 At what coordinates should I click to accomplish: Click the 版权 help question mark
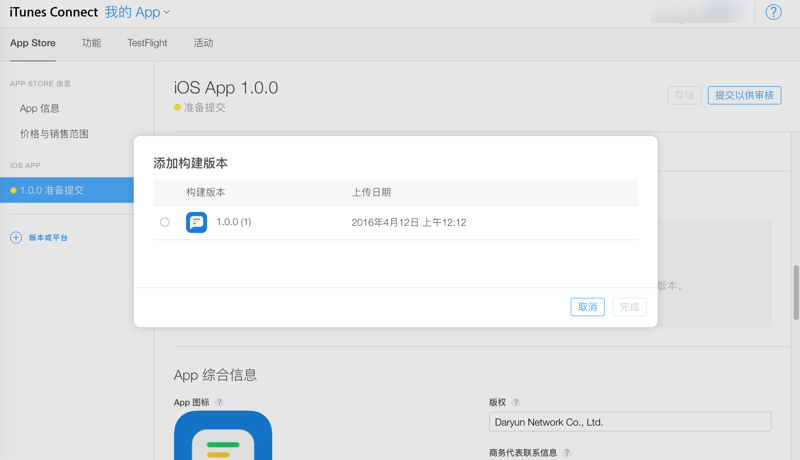point(516,402)
